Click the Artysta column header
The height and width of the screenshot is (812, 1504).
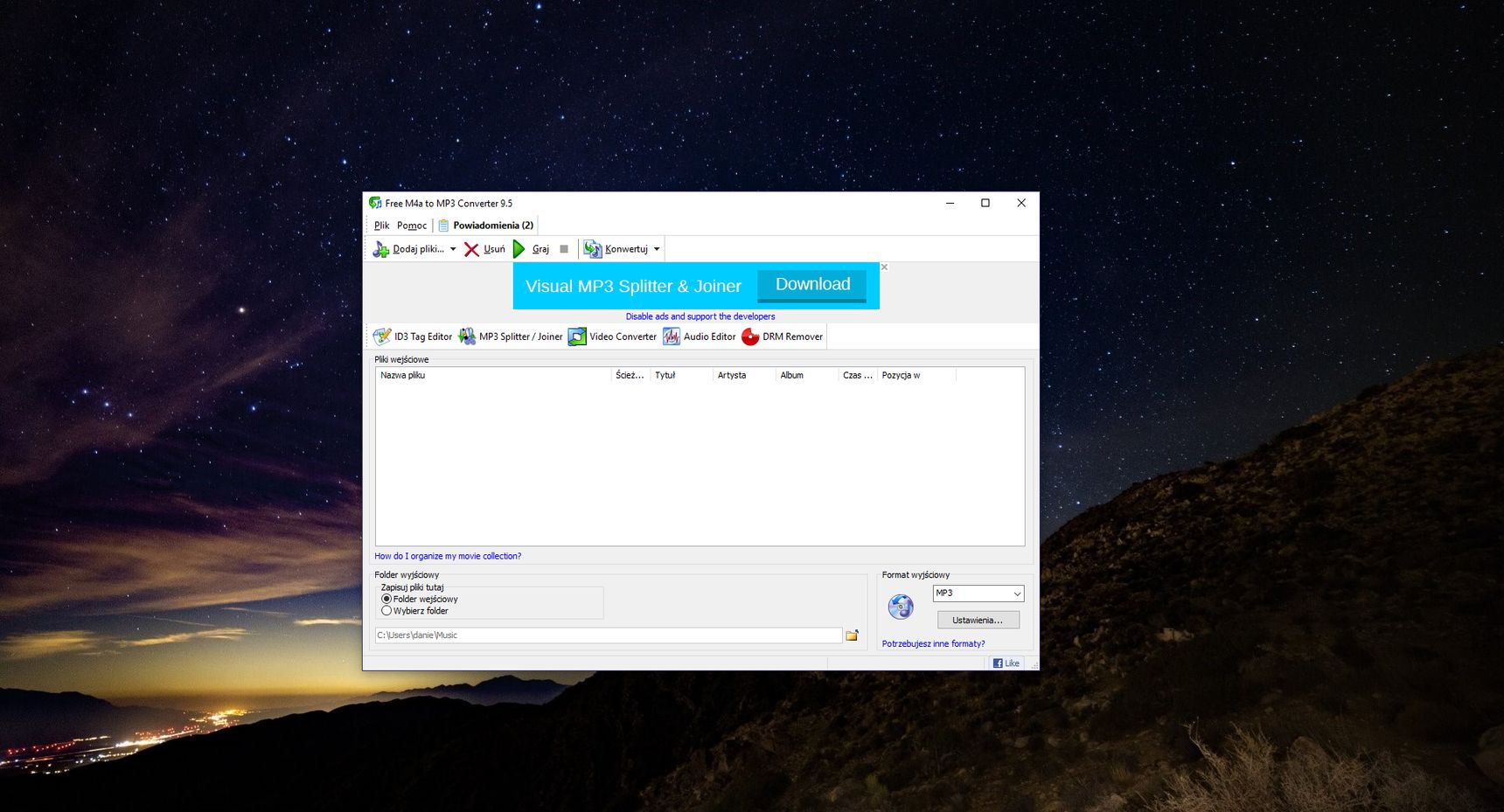[744, 375]
